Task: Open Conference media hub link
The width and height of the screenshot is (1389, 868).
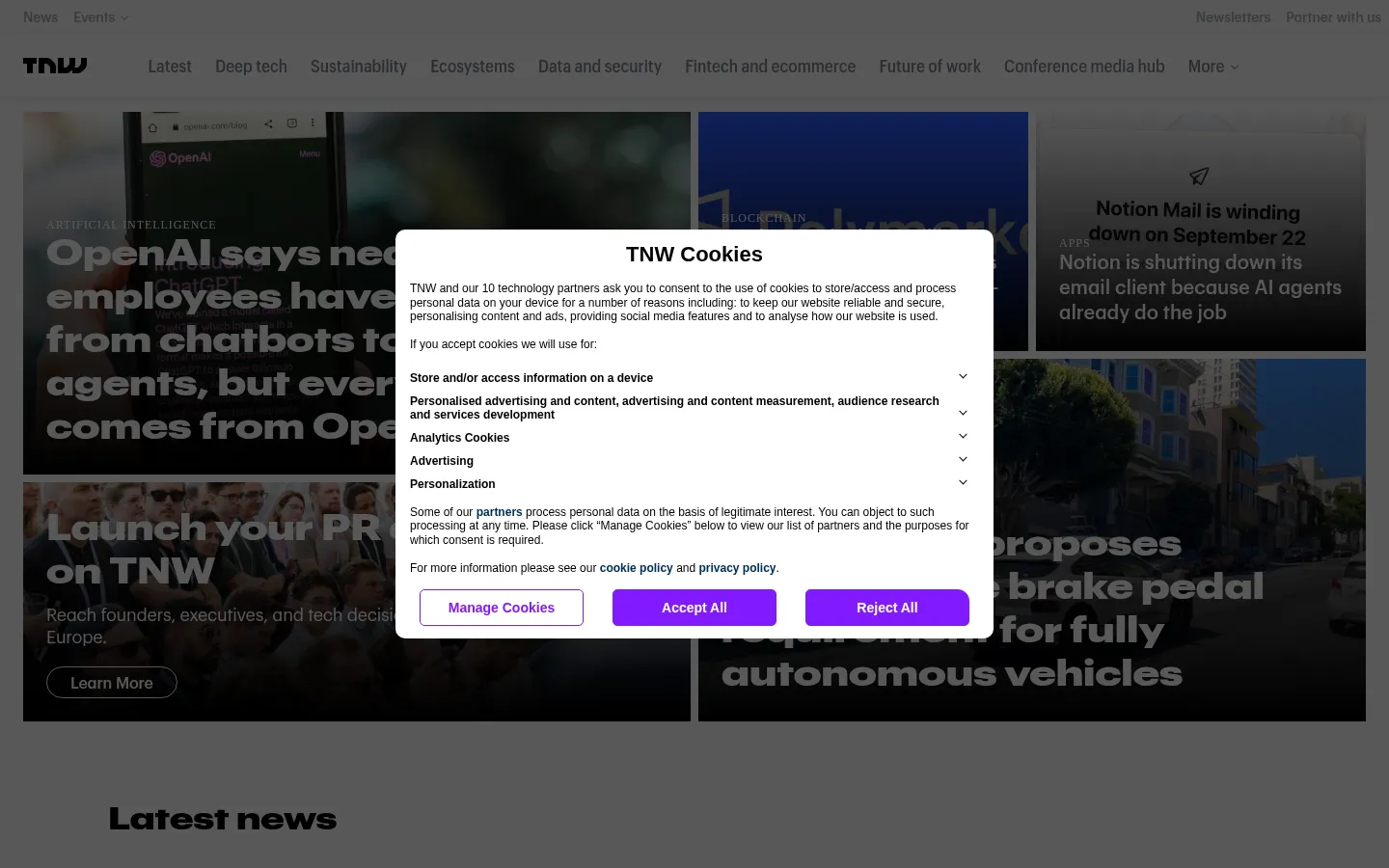Action: 1084,67
